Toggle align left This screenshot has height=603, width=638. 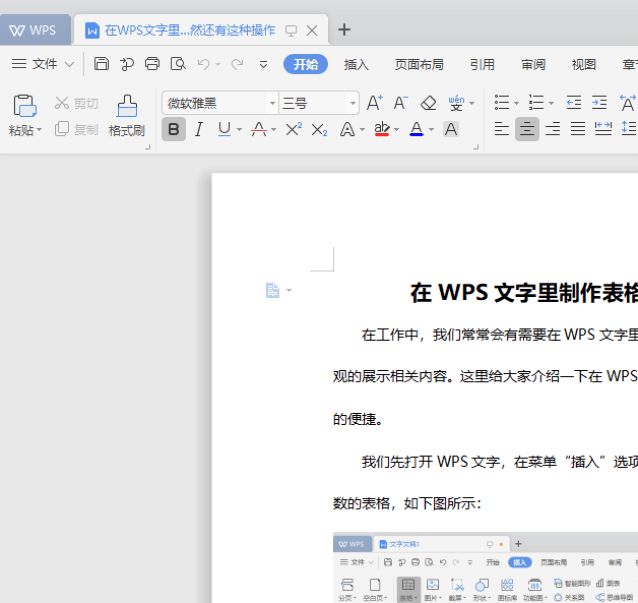pos(502,129)
